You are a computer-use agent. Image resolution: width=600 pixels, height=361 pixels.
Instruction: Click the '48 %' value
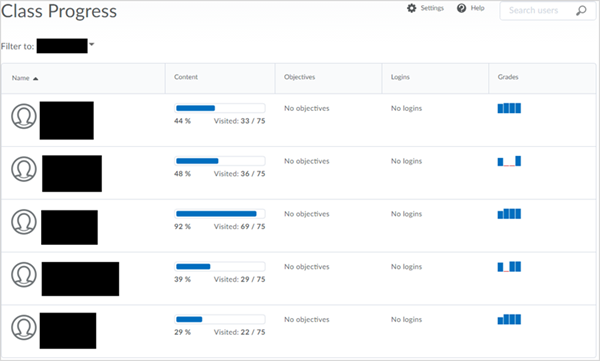[x=182, y=174]
